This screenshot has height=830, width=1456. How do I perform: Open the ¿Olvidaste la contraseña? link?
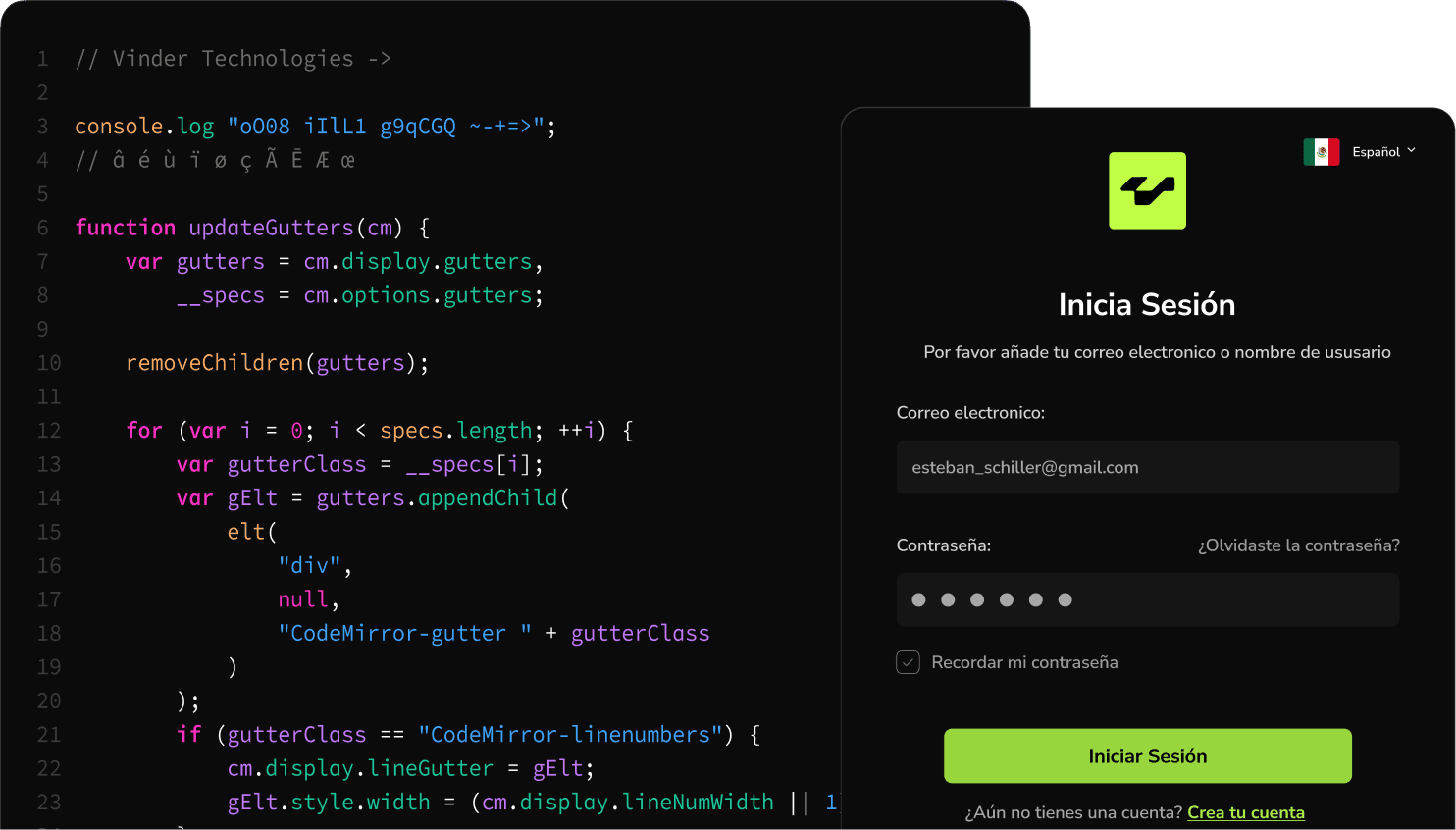[x=1298, y=545]
